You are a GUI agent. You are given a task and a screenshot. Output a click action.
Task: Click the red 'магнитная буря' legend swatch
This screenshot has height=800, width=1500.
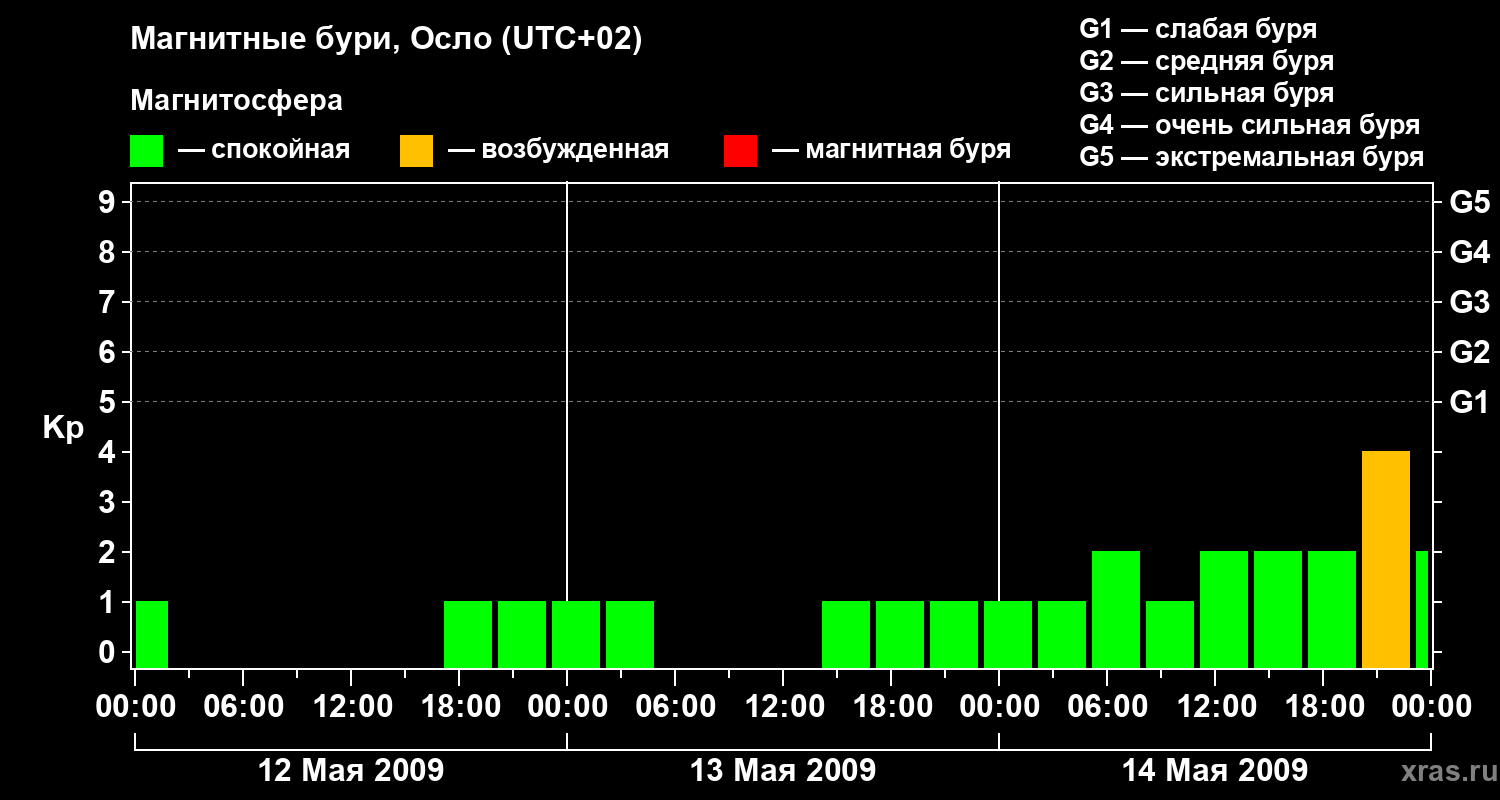(740, 151)
